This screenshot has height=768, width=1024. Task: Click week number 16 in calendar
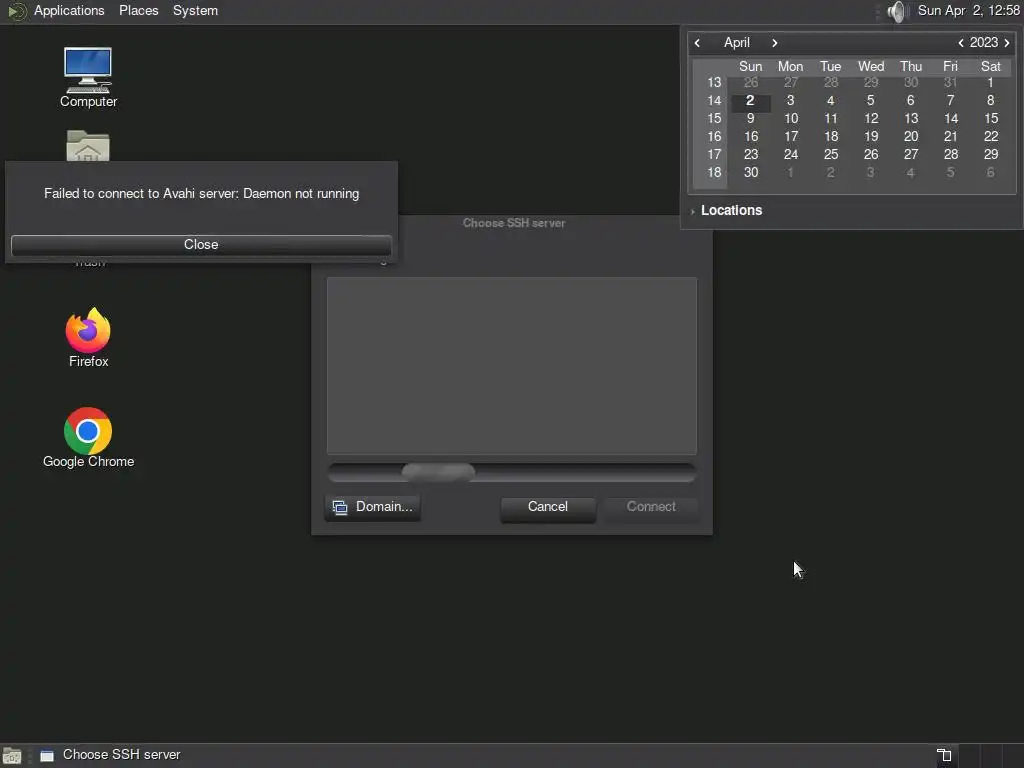[x=714, y=136]
